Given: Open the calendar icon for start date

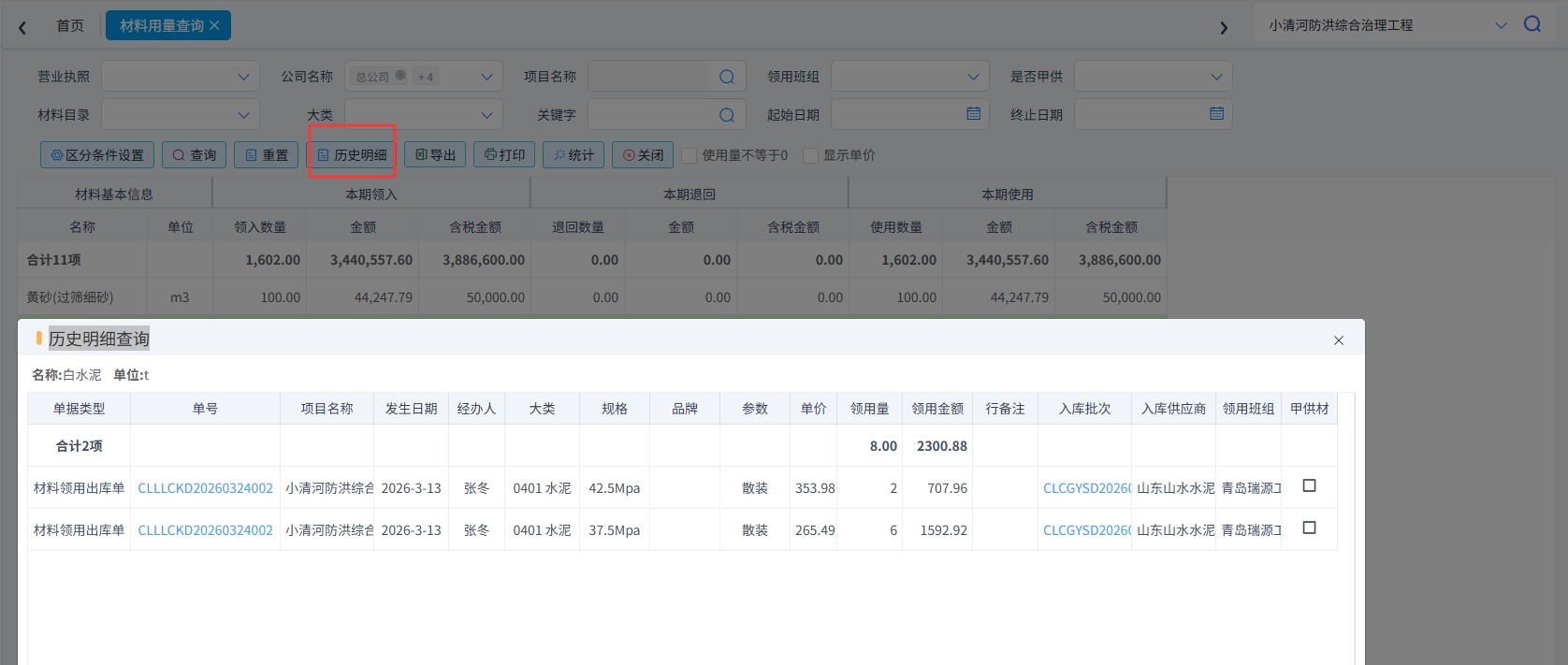Looking at the screenshot, I should point(973,114).
